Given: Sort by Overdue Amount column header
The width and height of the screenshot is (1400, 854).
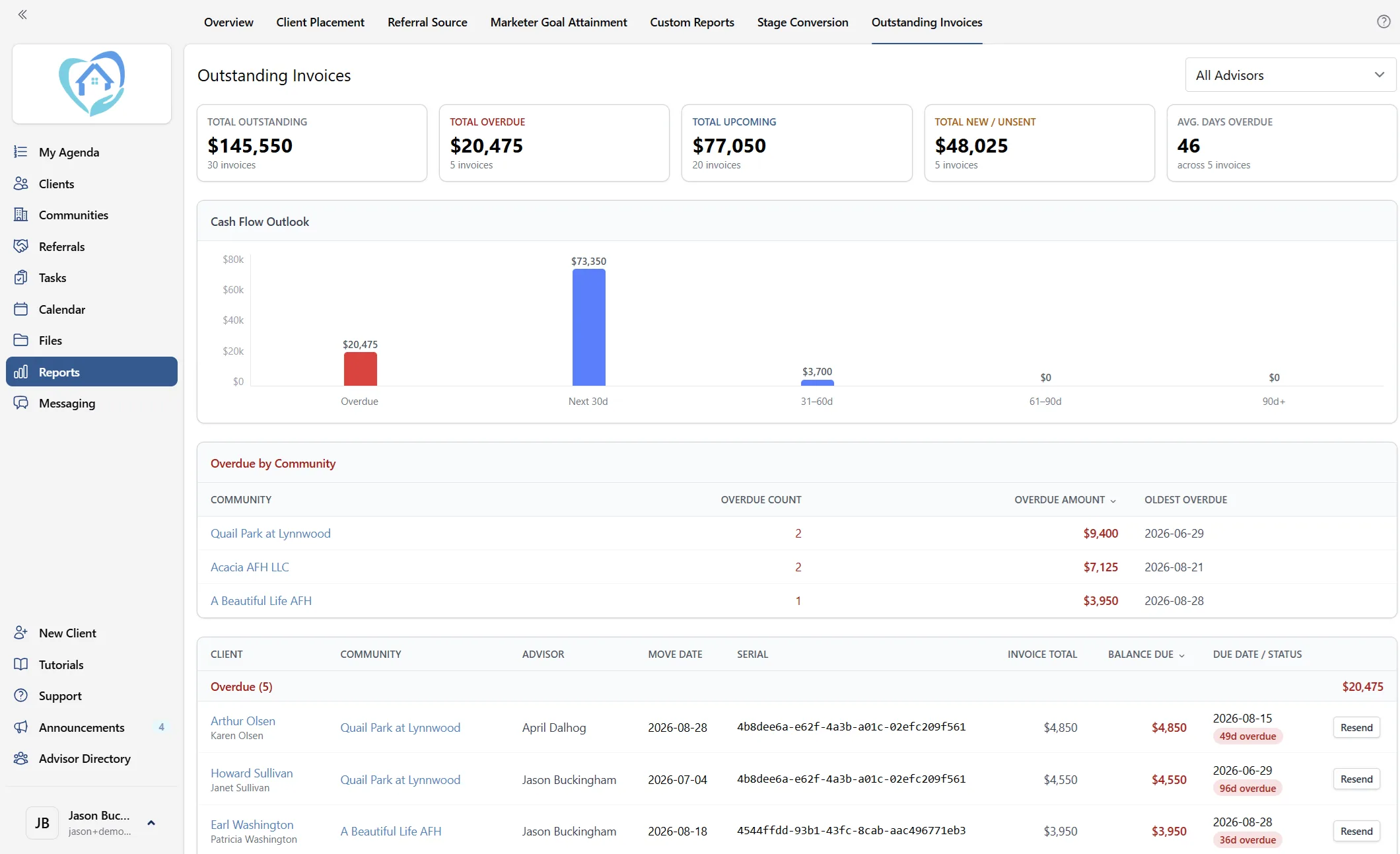Looking at the screenshot, I should tap(1065, 500).
